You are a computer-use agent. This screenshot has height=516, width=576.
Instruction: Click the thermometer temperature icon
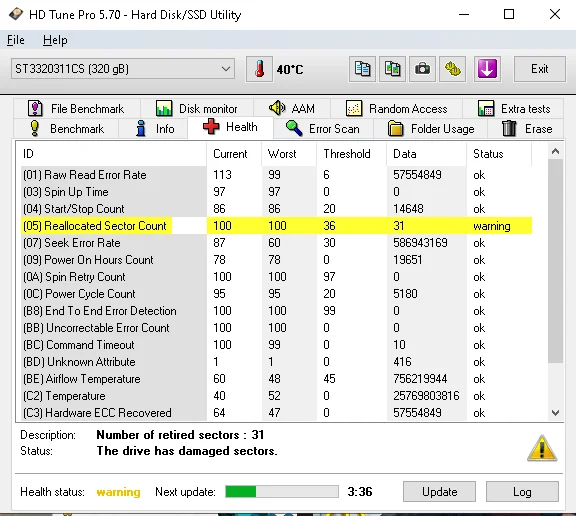coord(259,69)
